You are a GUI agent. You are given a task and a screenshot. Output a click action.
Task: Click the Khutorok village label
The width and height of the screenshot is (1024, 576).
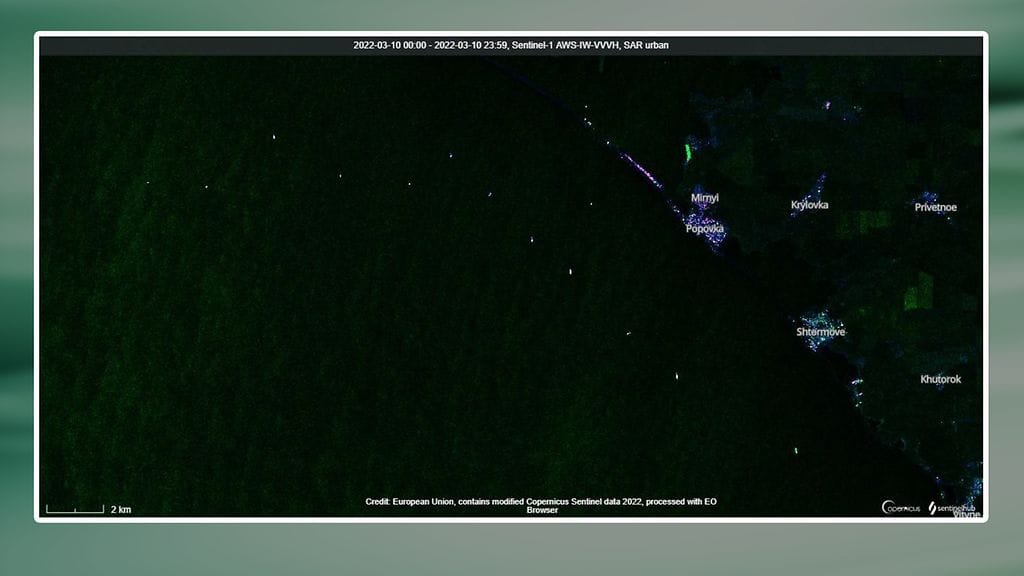[940, 379]
